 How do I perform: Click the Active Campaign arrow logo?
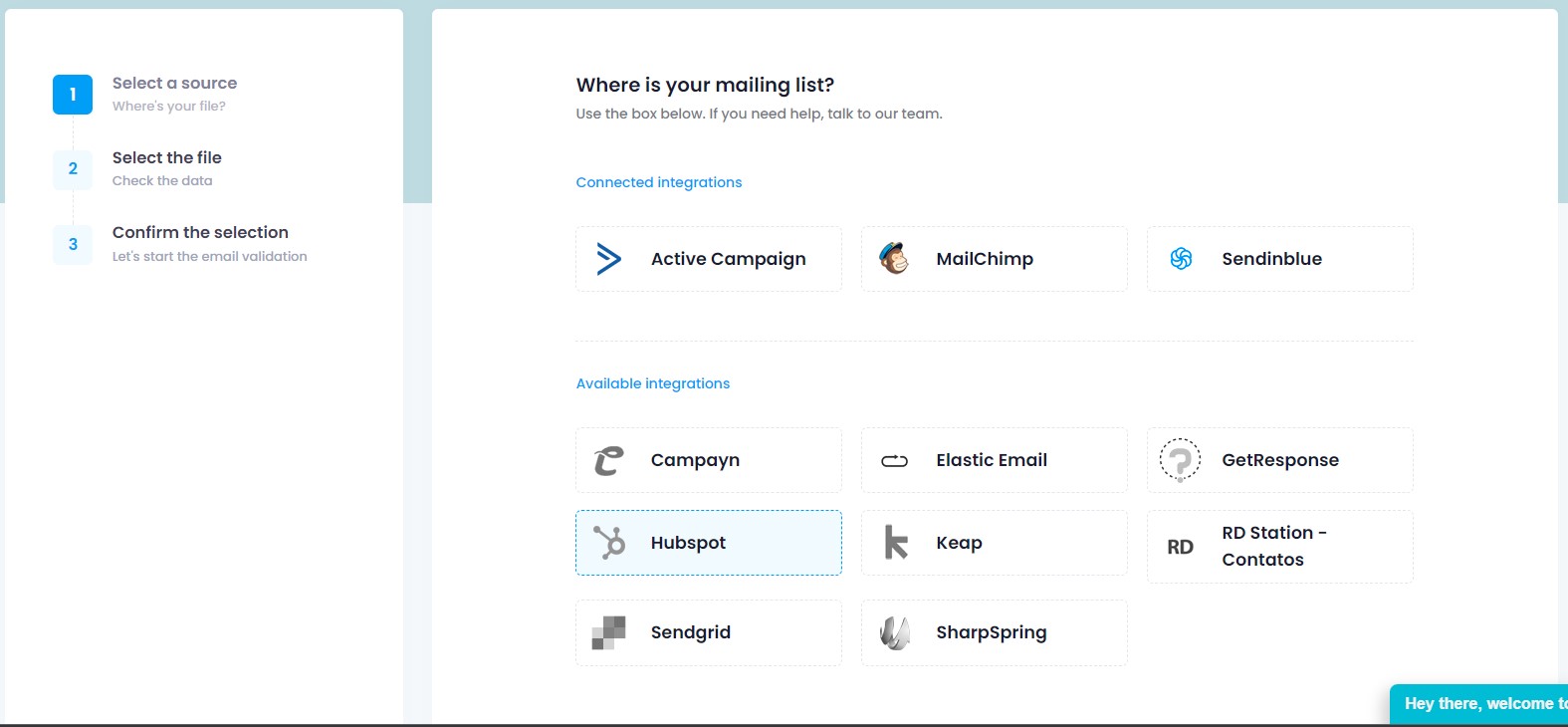tap(608, 259)
